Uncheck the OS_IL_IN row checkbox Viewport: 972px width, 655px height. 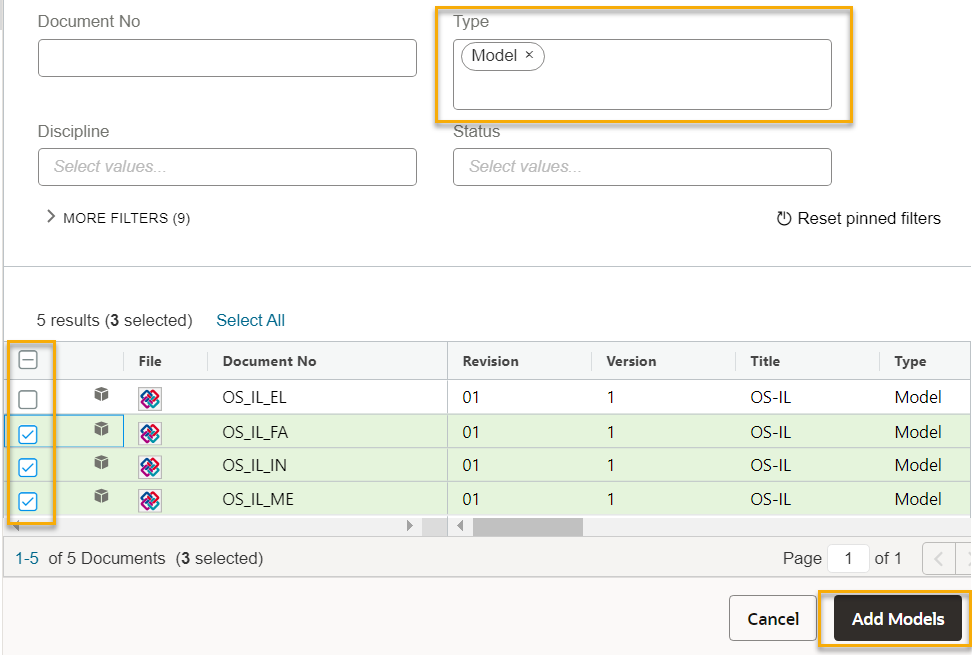[28, 467]
